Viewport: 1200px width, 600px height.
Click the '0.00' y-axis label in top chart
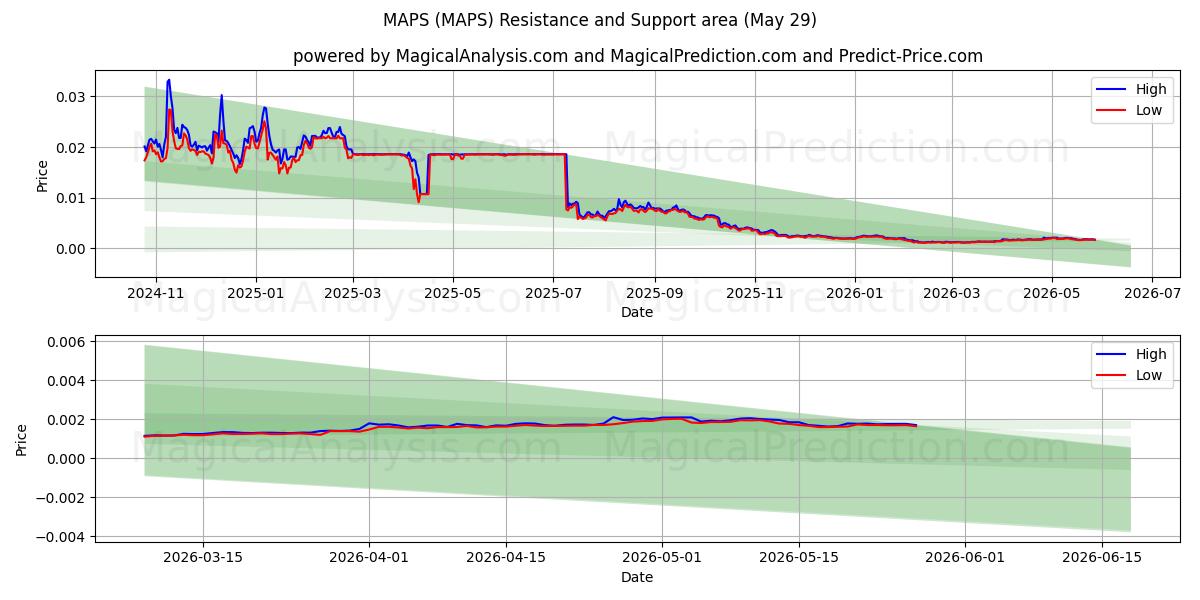coord(72,249)
